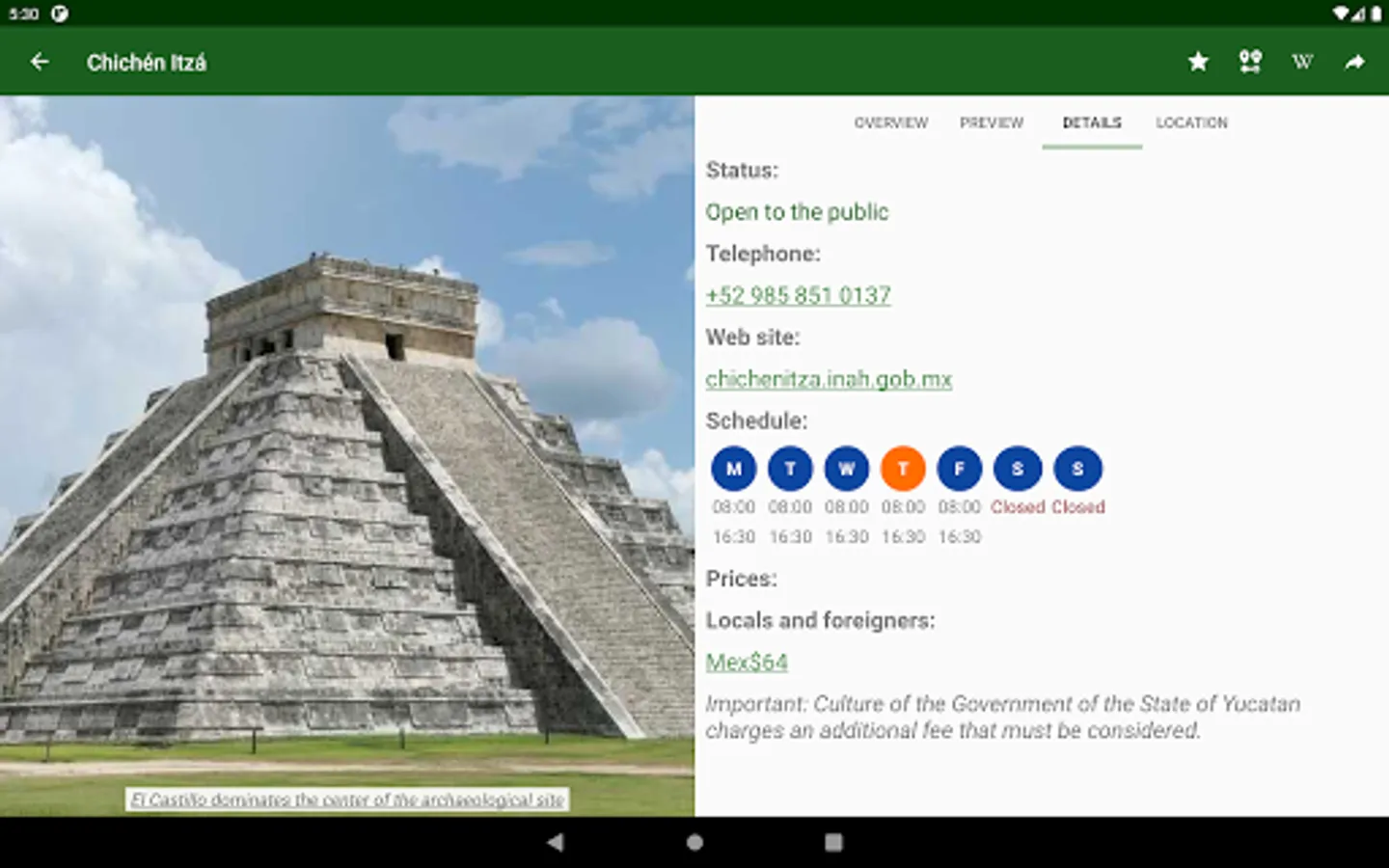Image resolution: width=1389 pixels, height=868 pixels.
Task: Tap the 'Telephone:' label
Action: click(763, 254)
